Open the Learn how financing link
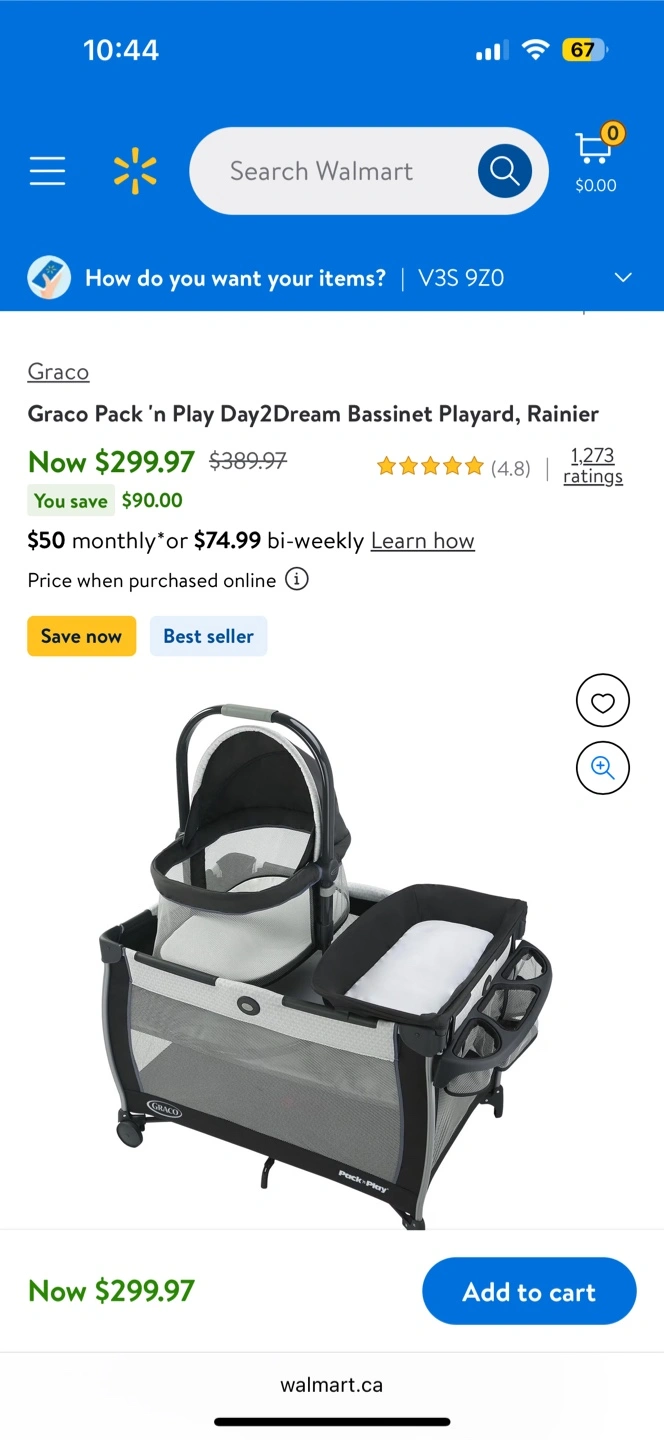The width and height of the screenshot is (664, 1440). coord(423,541)
